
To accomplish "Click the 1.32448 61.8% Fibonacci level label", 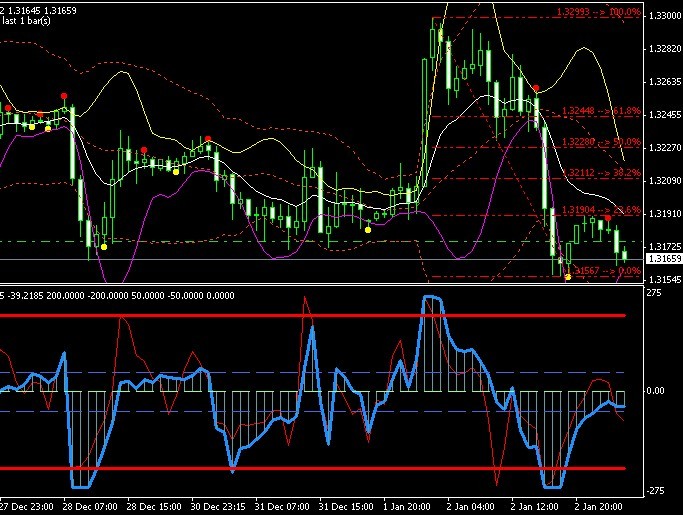I will click(x=601, y=111).
